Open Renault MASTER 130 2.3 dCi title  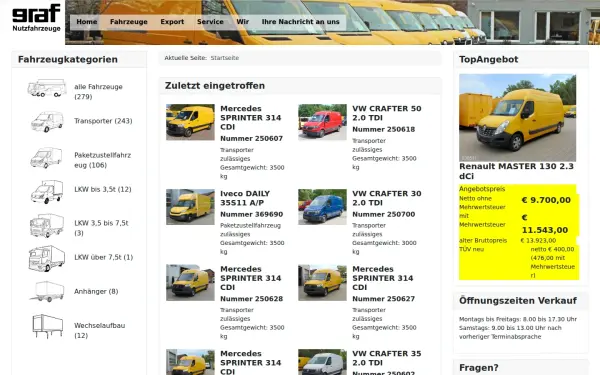coord(516,171)
